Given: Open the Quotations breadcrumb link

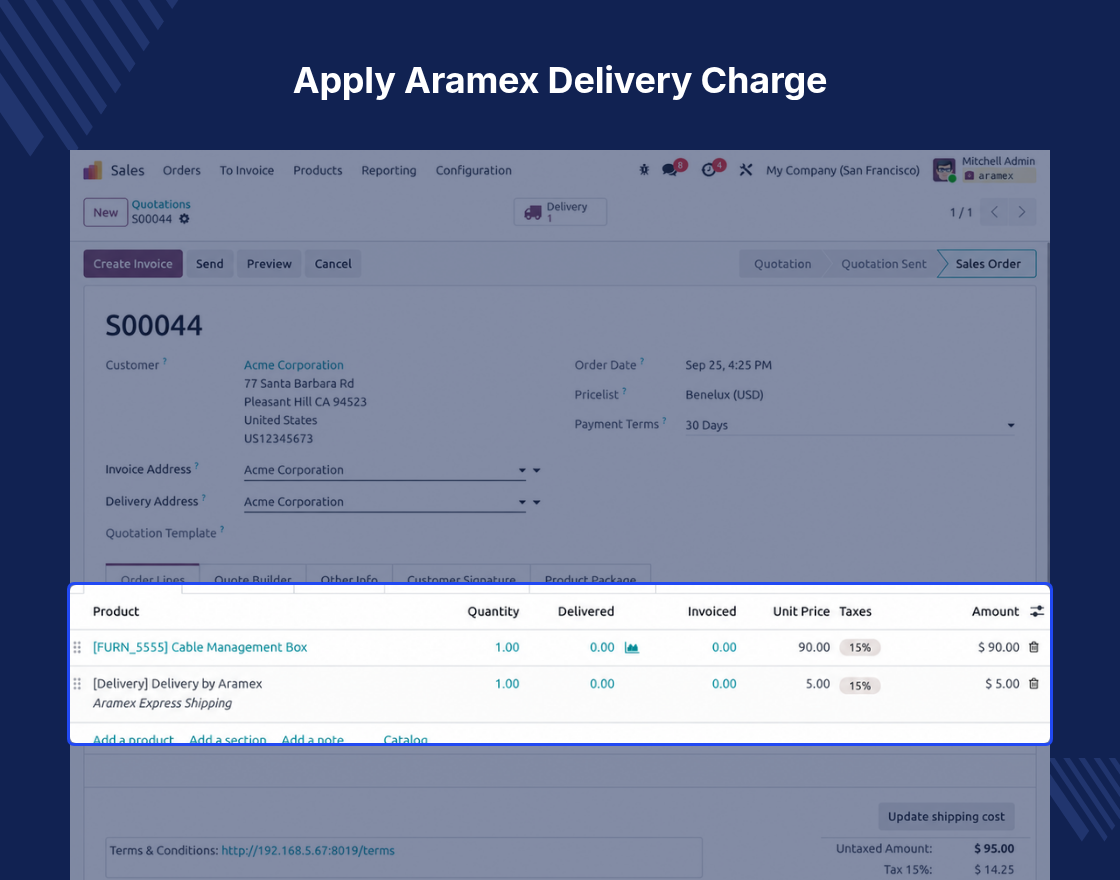Looking at the screenshot, I should click(161, 204).
